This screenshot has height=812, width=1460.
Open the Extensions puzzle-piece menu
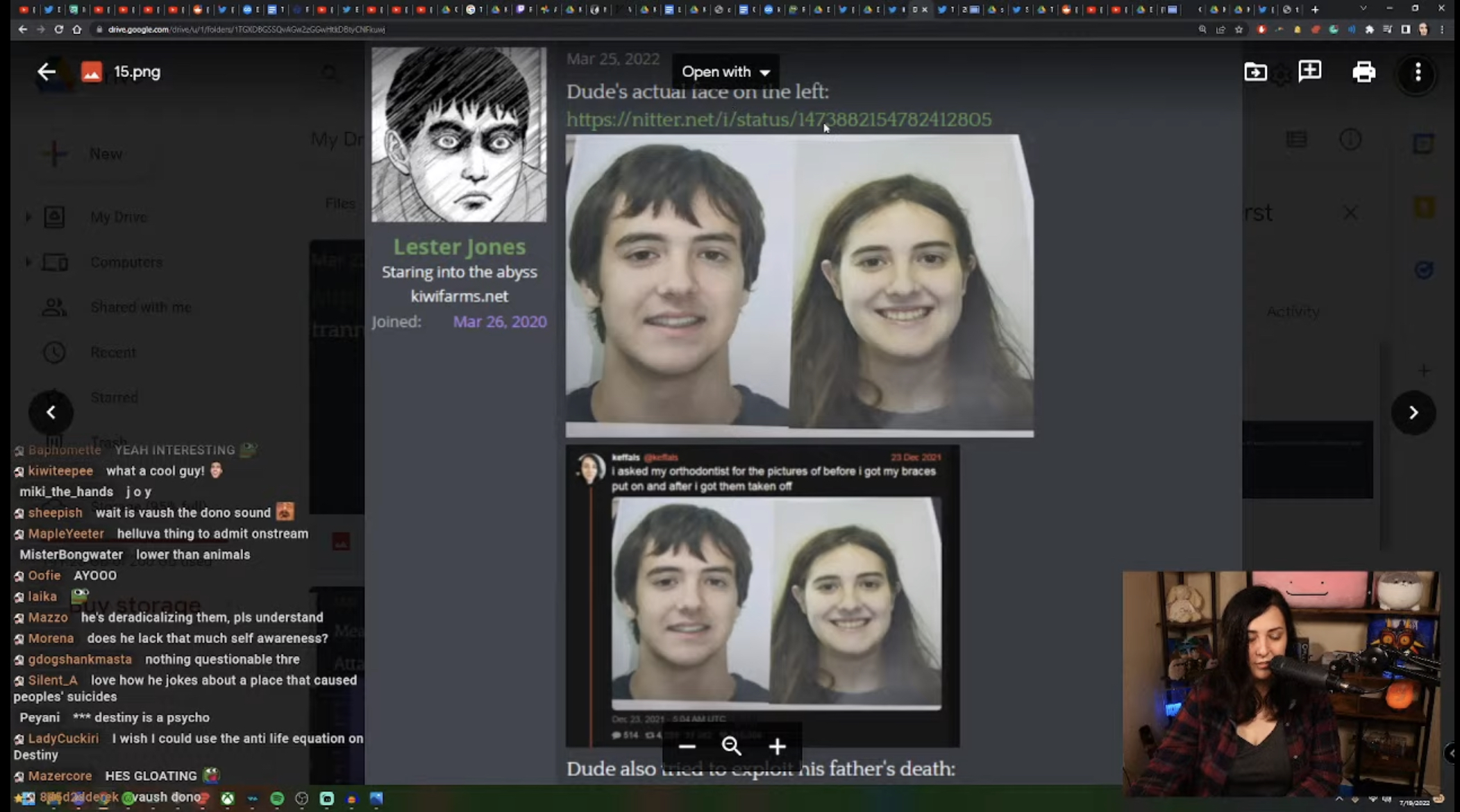[x=1369, y=29]
